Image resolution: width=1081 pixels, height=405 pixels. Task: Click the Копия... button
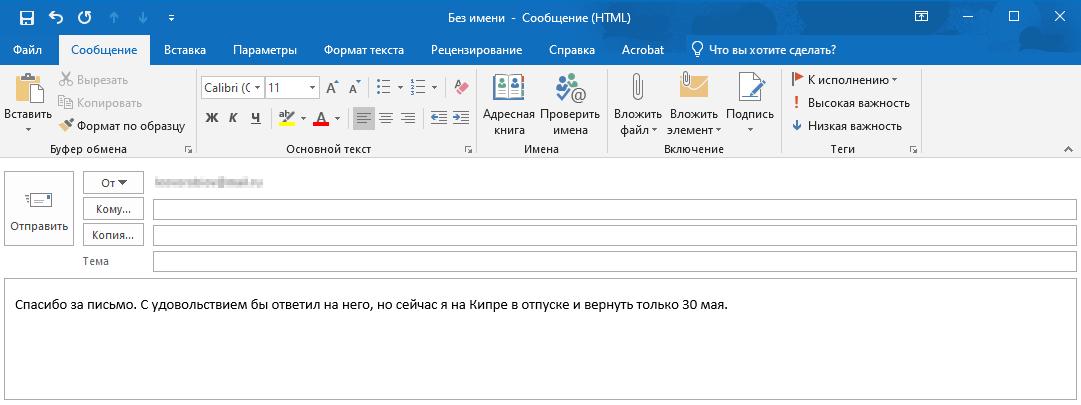(x=113, y=235)
